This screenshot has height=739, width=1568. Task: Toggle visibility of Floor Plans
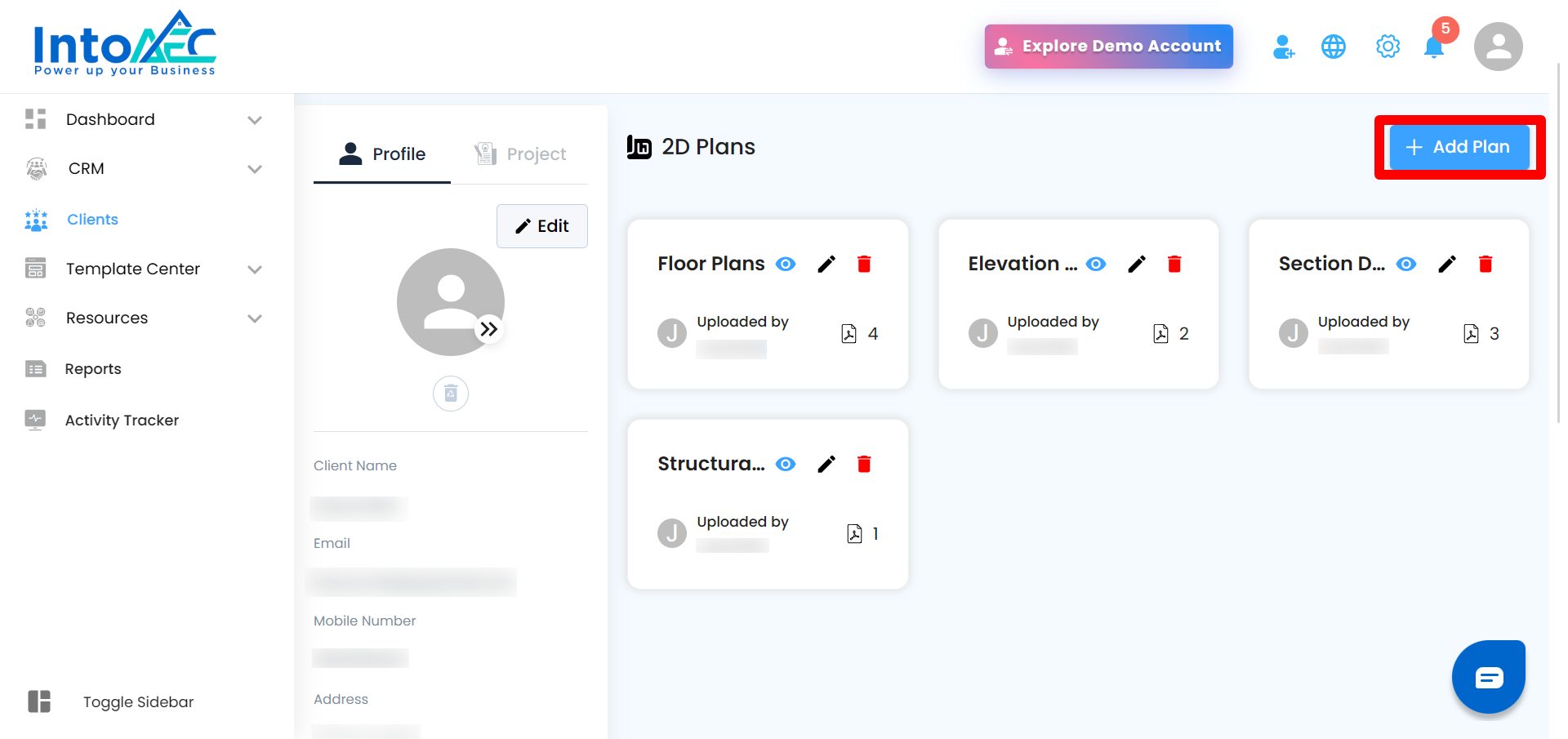[x=786, y=264]
